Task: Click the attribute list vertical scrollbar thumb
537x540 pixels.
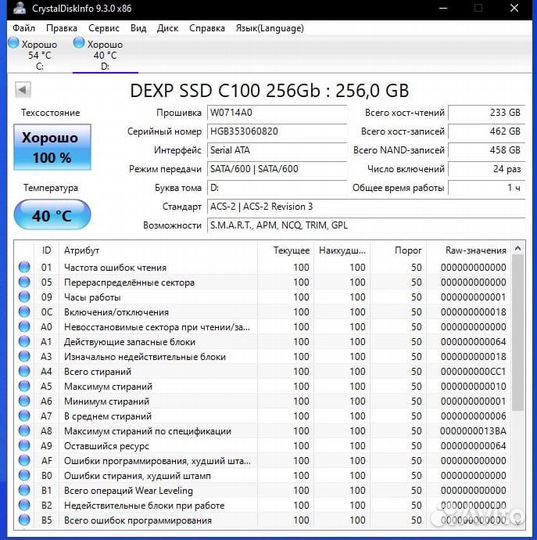Action: tap(518, 333)
